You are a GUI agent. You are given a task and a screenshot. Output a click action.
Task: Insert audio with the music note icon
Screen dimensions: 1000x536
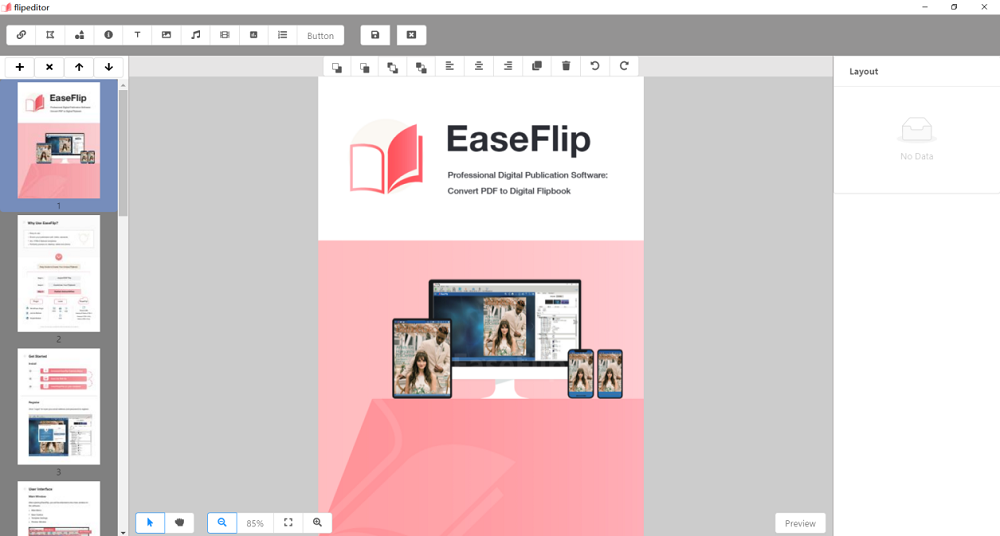(195, 35)
